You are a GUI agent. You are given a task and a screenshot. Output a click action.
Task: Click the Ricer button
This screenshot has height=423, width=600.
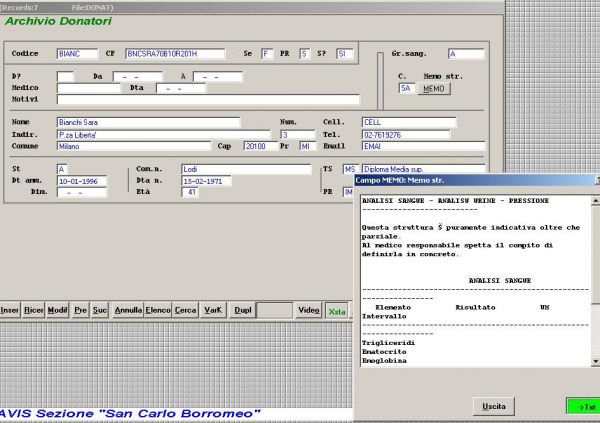click(33, 310)
